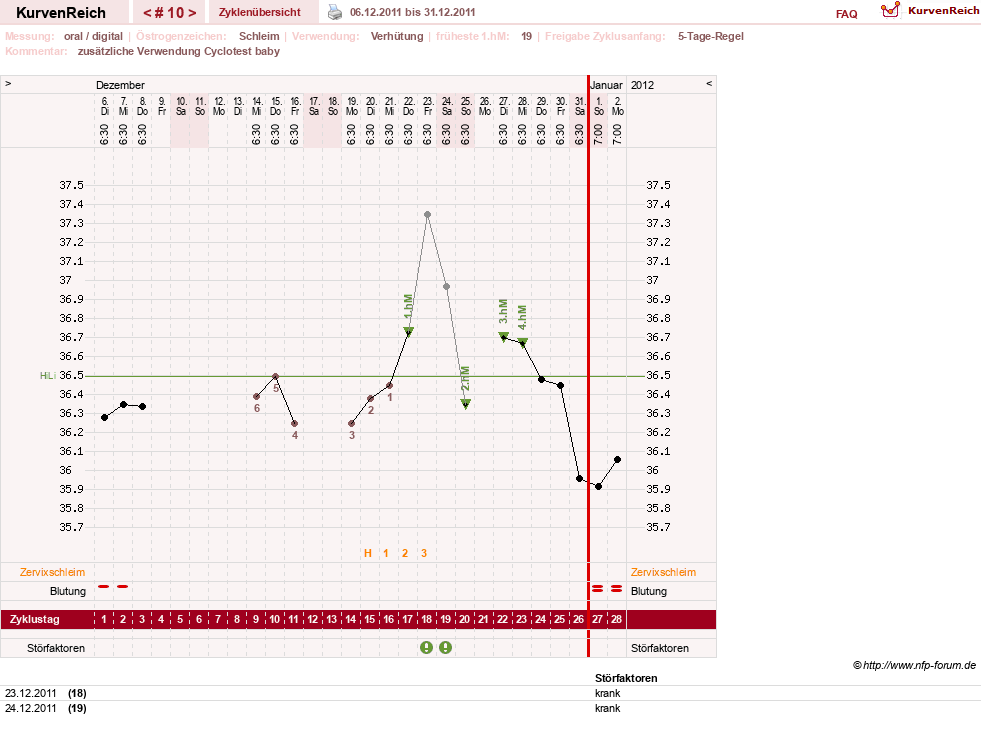Screen dimensions: 981x737
Task: Click the point labeled 5 on day 10
Action: 275,377
